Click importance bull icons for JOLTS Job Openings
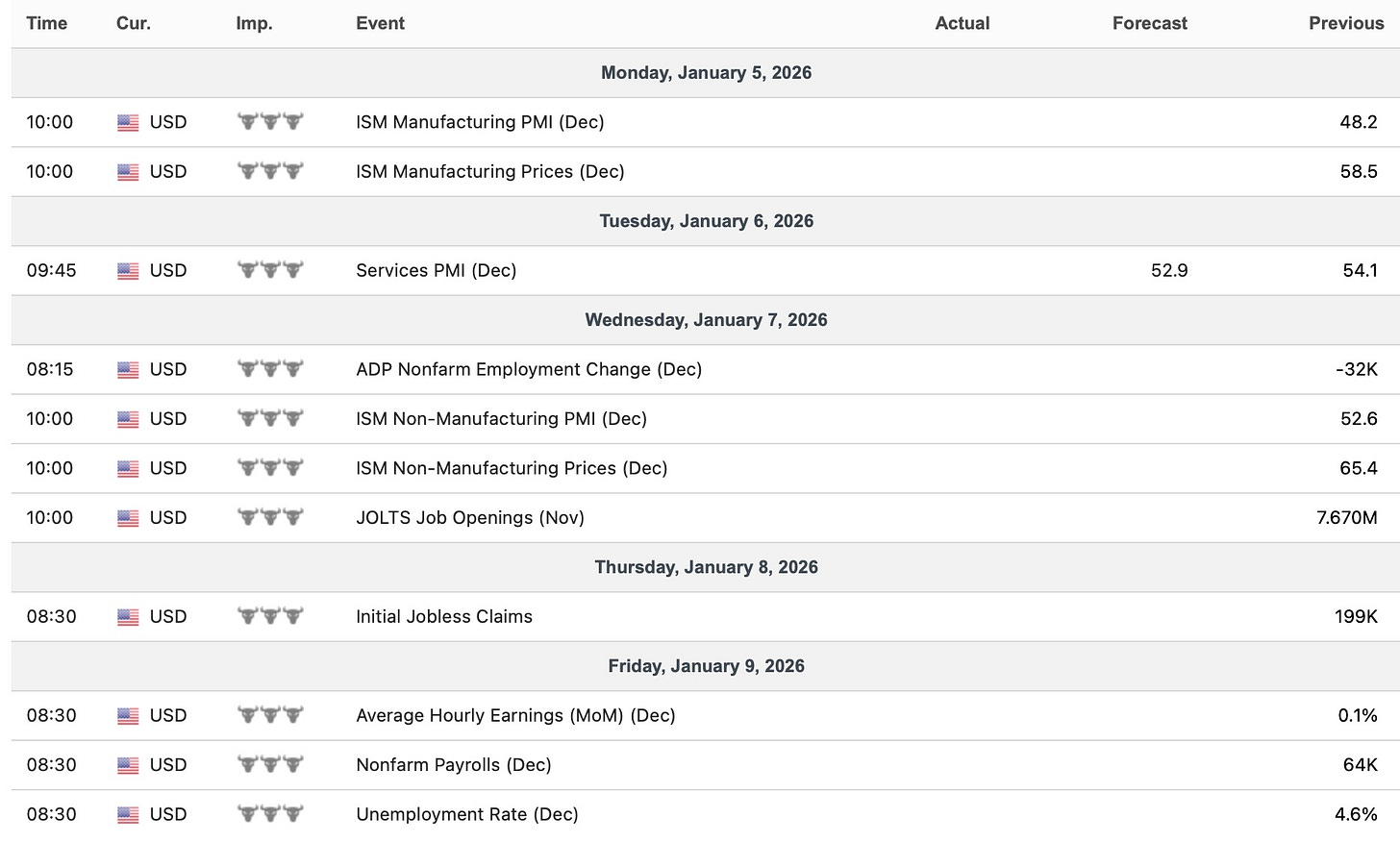Screen dimensions: 1400x867 coord(270,517)
